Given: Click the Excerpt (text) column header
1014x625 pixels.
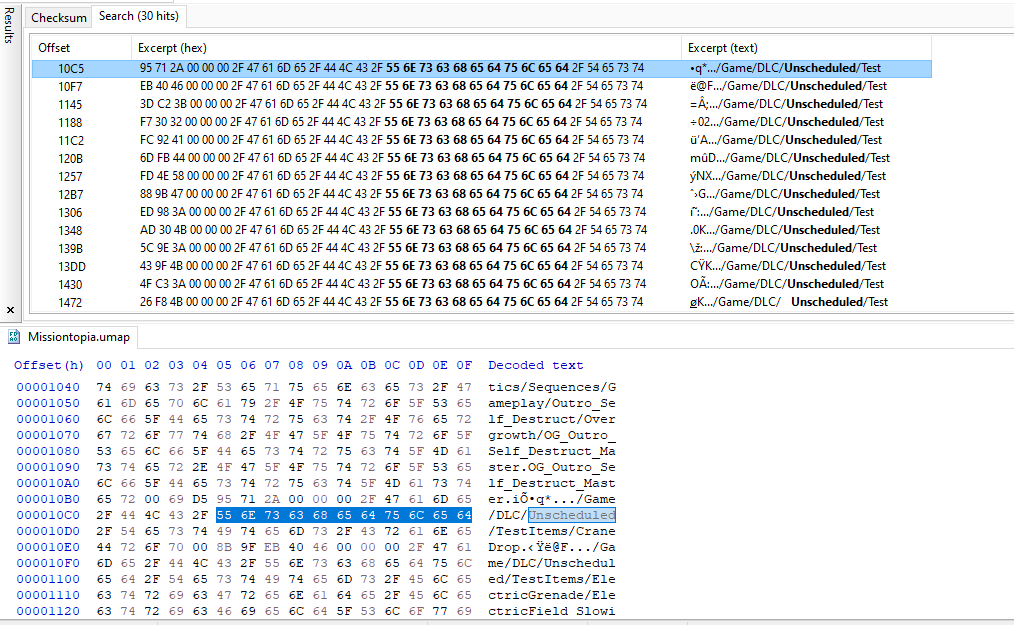Looking at the screenshot, I should [722, 48].
